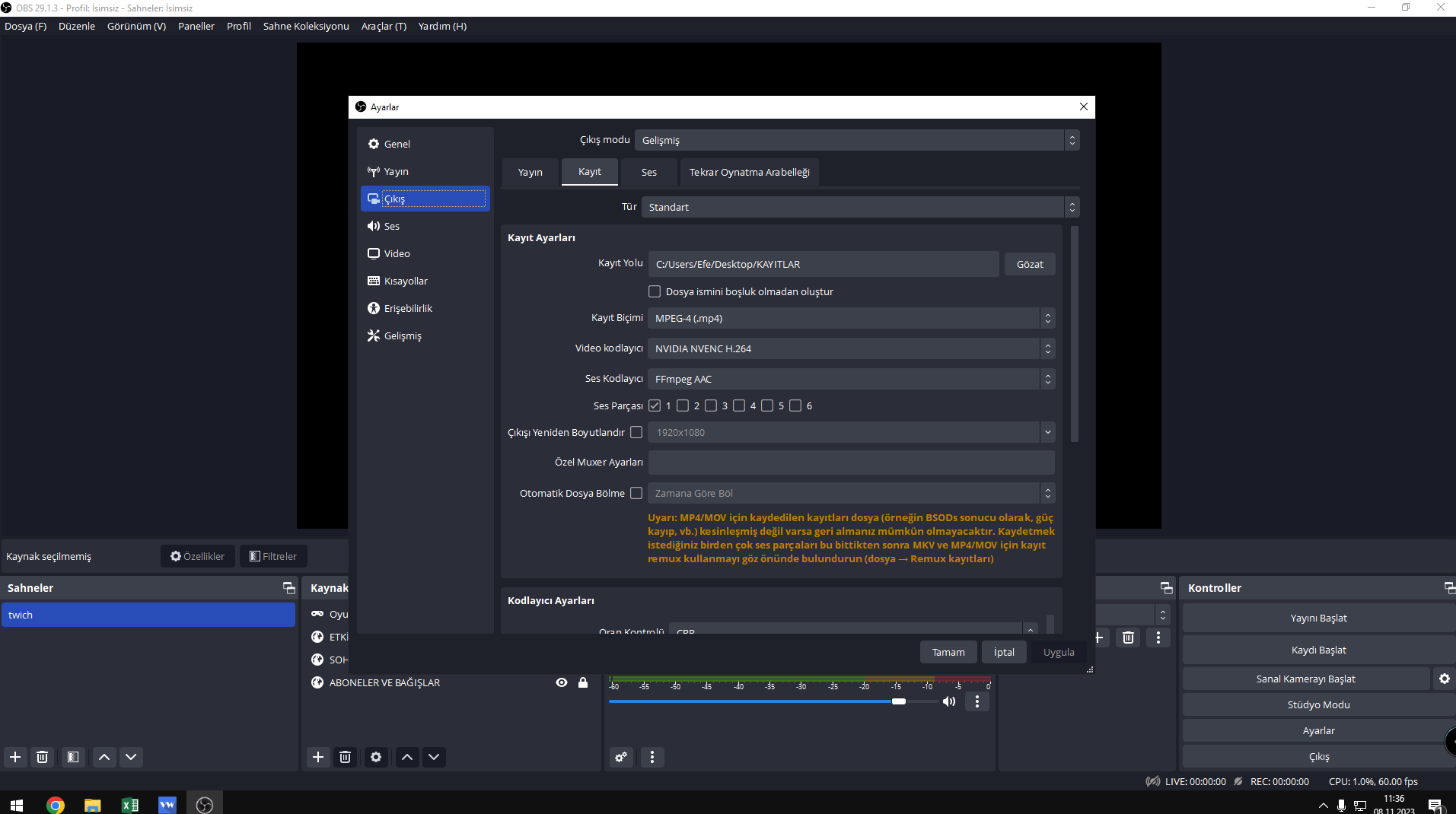The image size is (1456, 814).
Task: Enable 'Dosya ismini boşluk olmadan oluştur' checkbox
Action: point(655,291)
